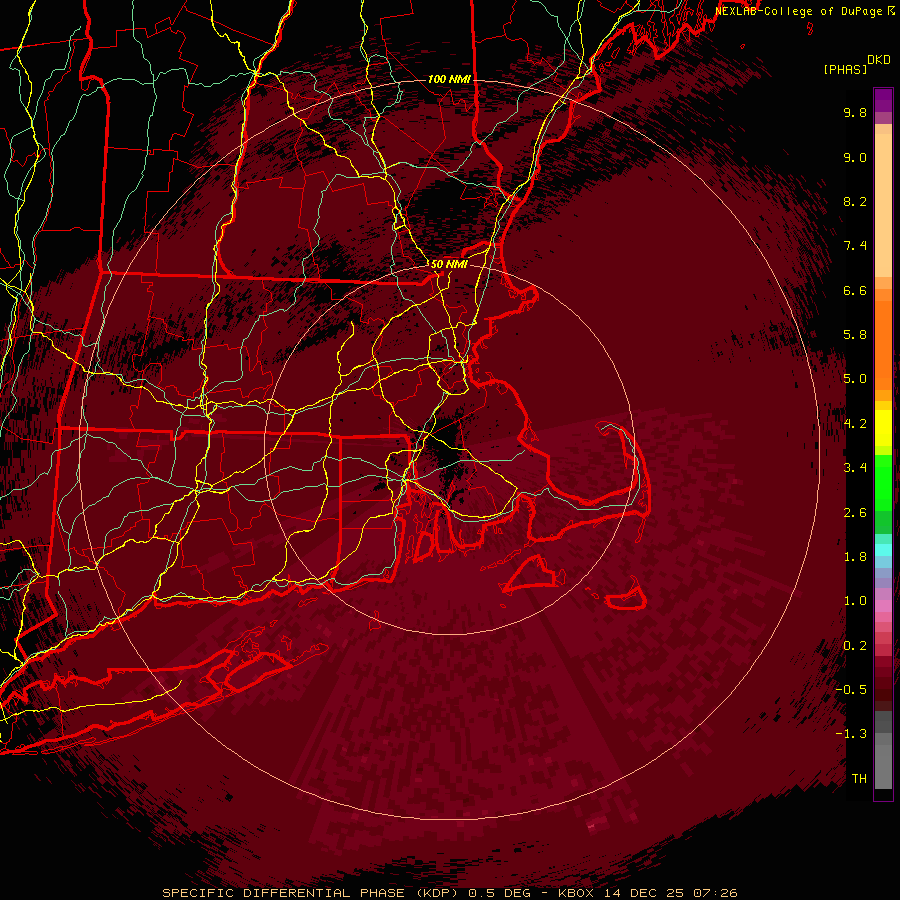Click the 50 NMI range ring label

449,264
